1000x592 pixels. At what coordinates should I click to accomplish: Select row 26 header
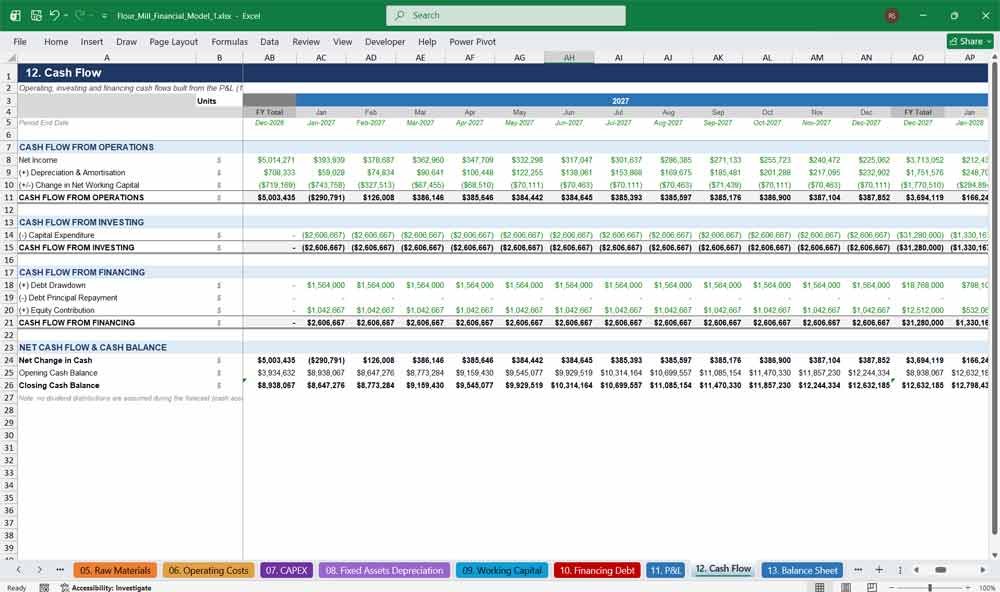tap(9, 385)
